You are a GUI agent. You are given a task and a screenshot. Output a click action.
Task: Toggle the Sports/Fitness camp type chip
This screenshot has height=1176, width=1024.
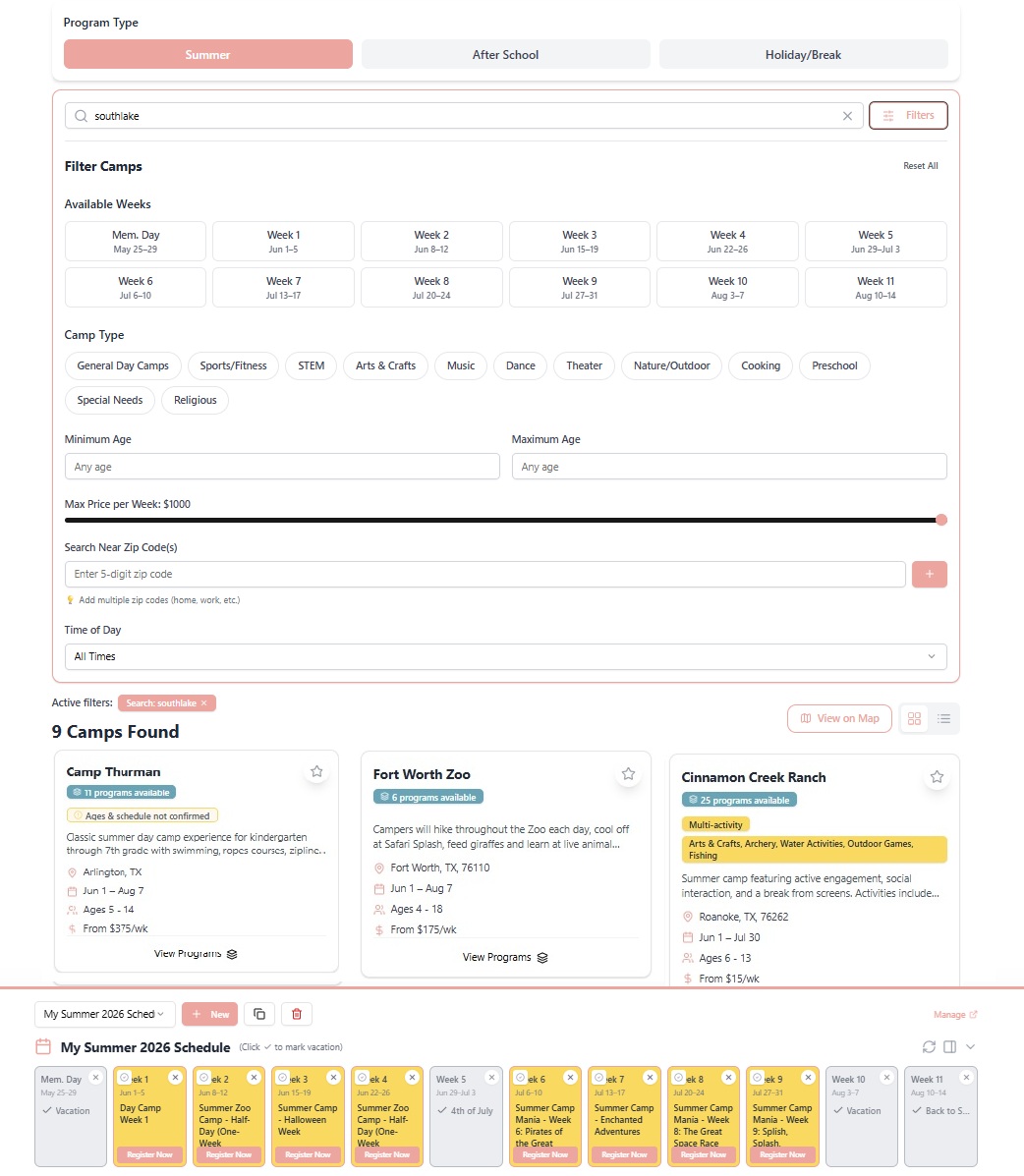pyautogui.click(x=233, y=366)
